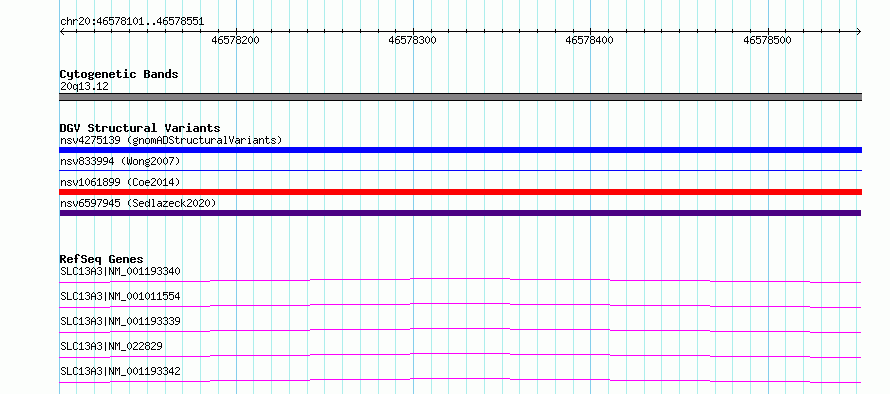Viewport: 890px width, 394px height.
Task: Select the blue nsv4275139 variant bar
Action: tap(460, 150)
